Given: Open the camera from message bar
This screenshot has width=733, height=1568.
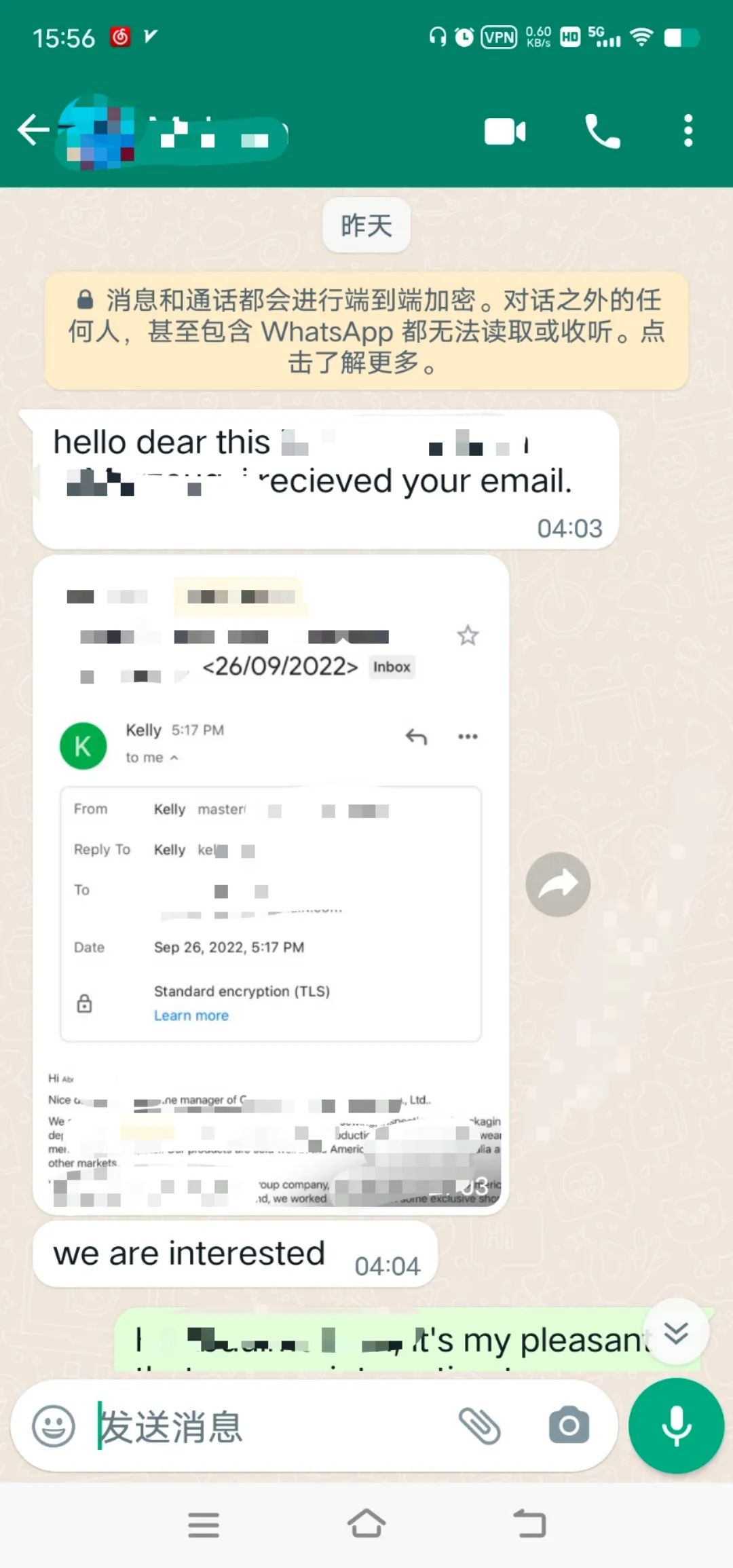Looking at the screenshot, I should (569, 1425).
